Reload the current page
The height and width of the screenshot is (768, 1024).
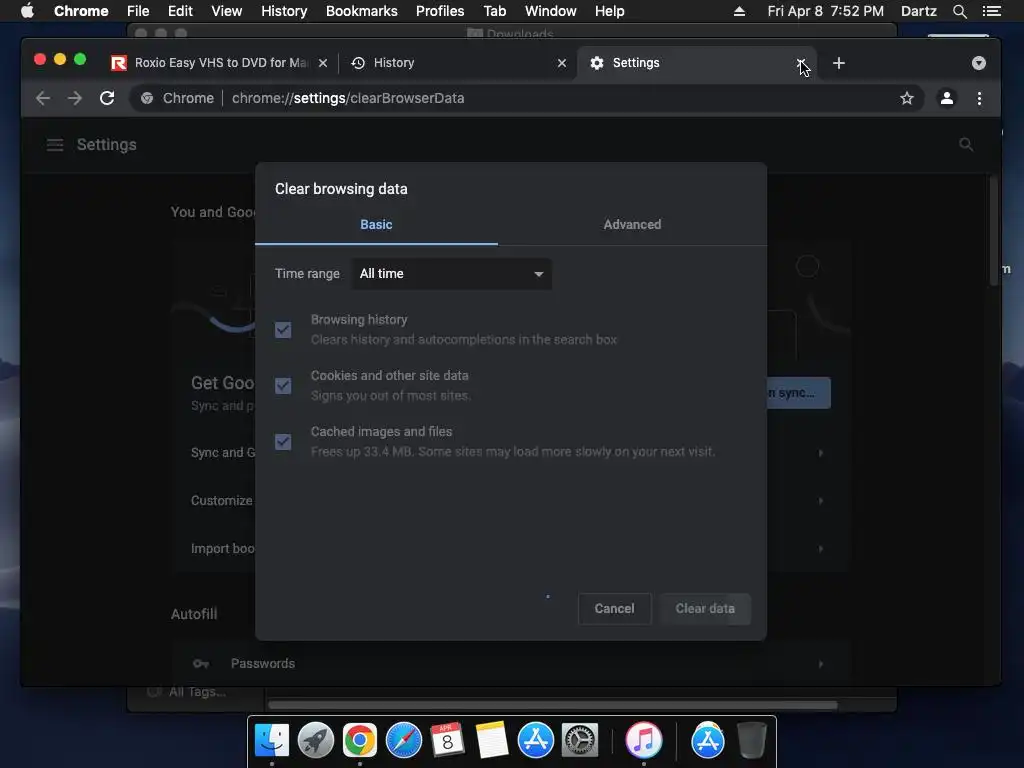[x=107, y=98]
